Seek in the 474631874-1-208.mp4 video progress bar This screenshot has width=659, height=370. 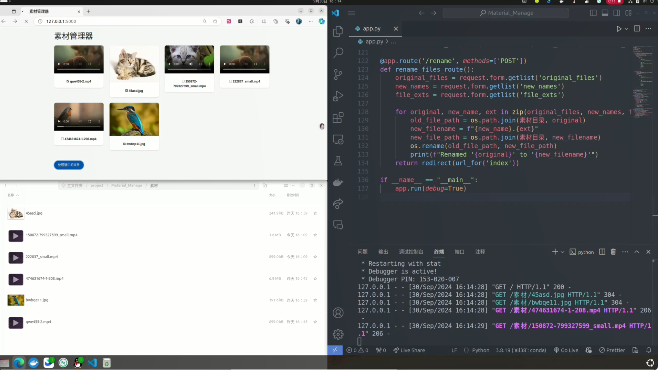pos(79,126)
